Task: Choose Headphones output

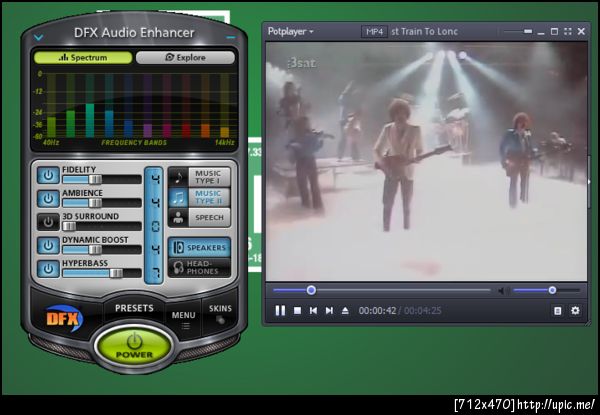Action: (199, 267)
